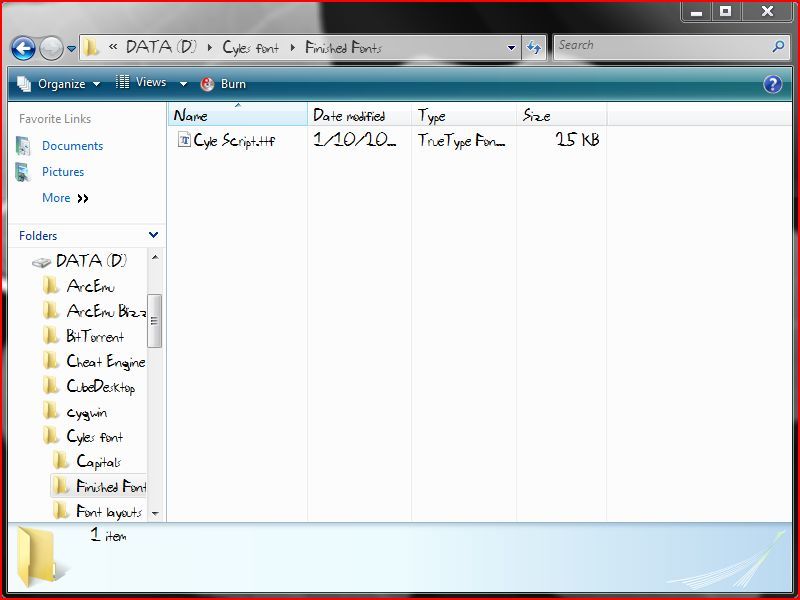This screenshot has width=800, height=600.
Task: Show More favorite links
Action: click(x=65, y=198)
